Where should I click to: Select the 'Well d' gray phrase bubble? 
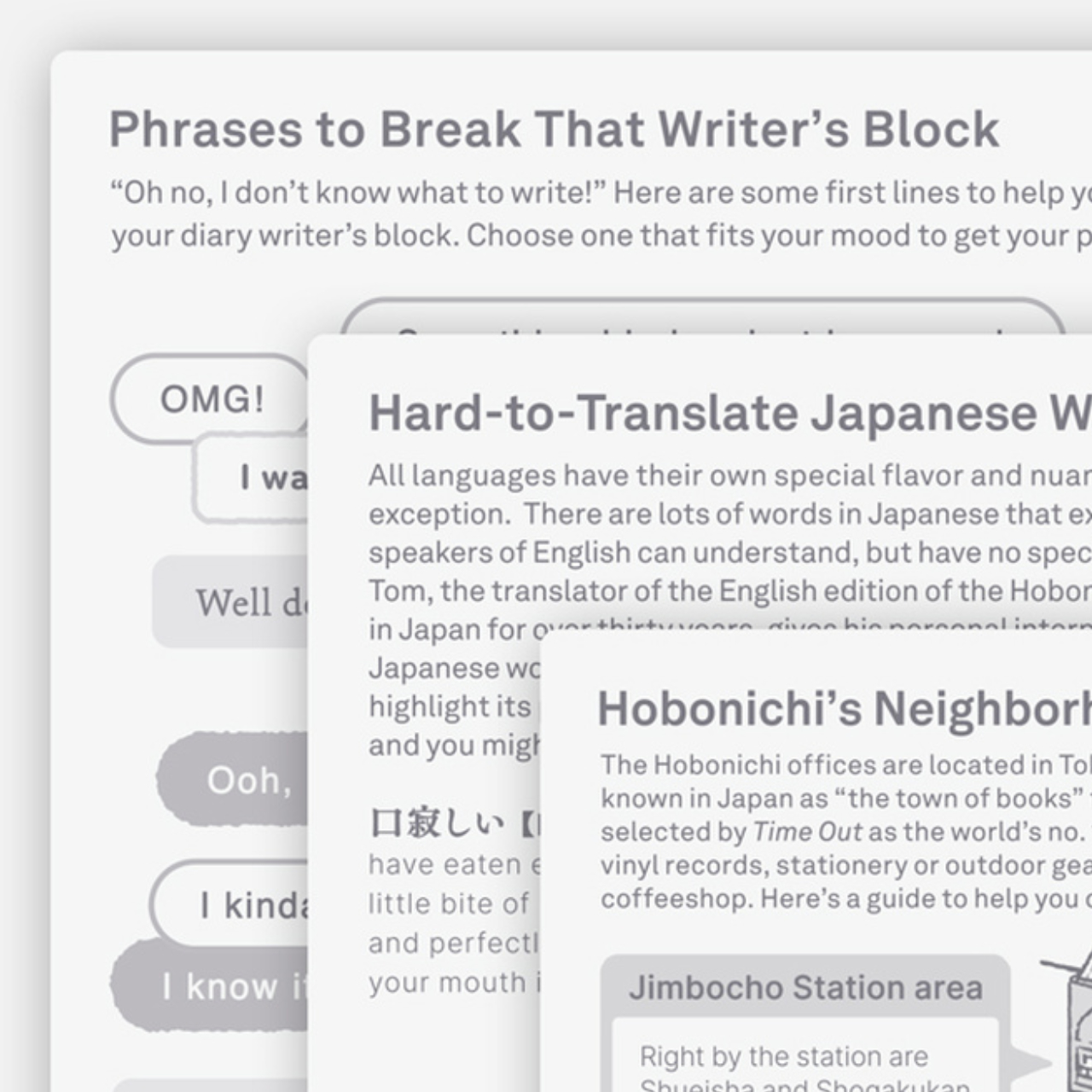230,602
